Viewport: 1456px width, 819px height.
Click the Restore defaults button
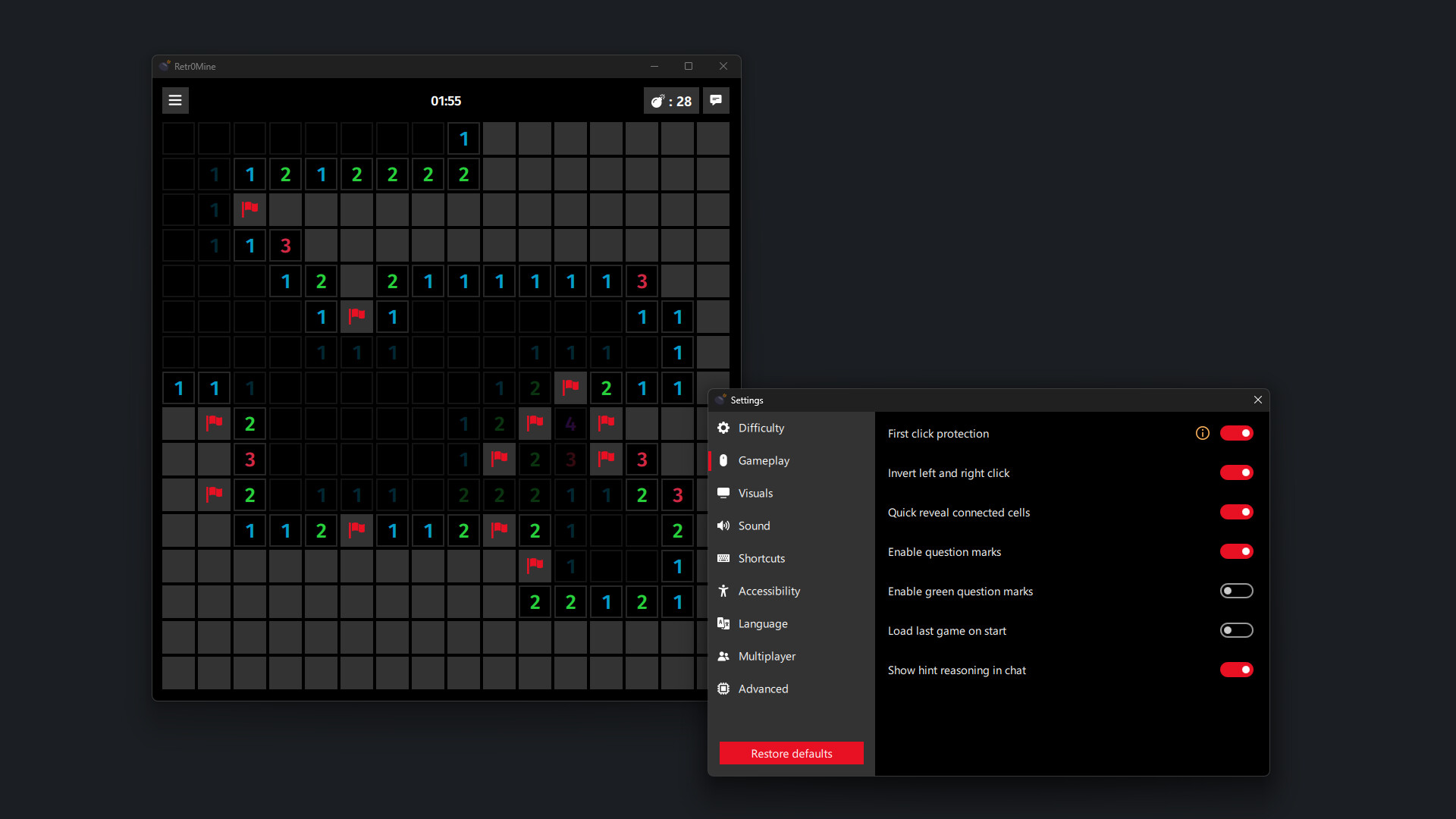(791, 753)
